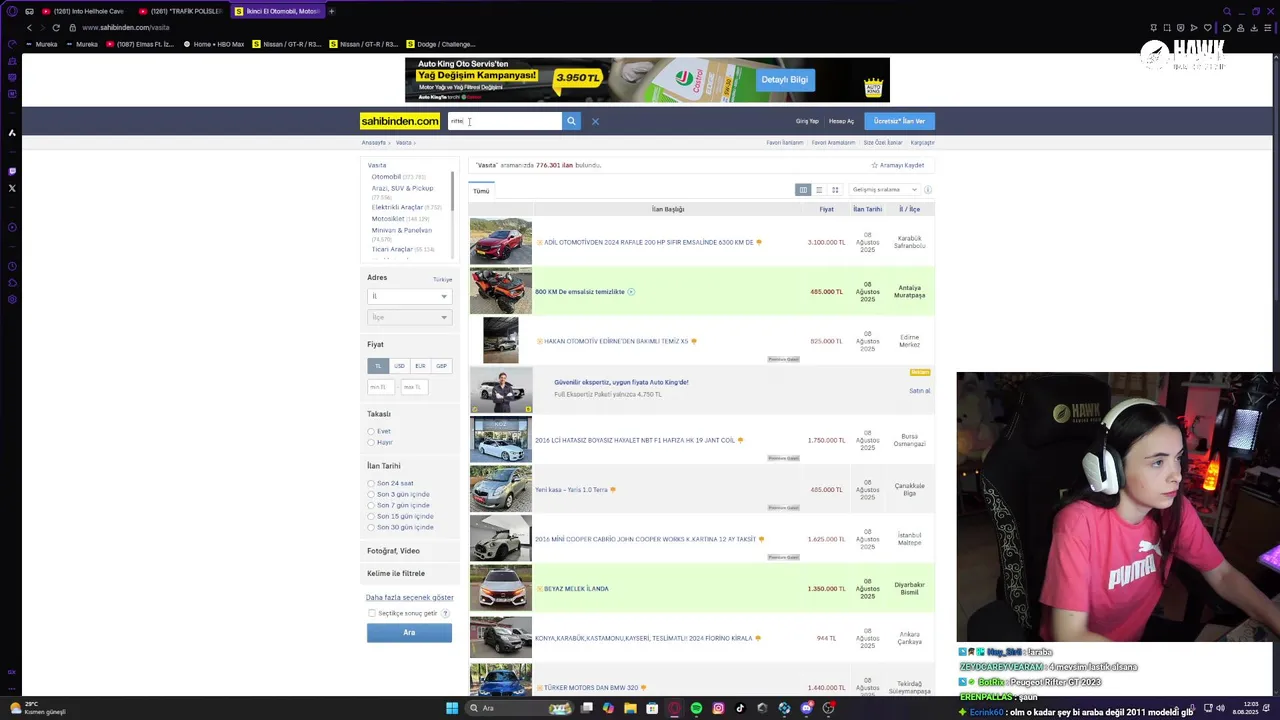Click the play icon next to 800 KM listing
The width and height of the screenshot is (1280, 720).
click(x=631, y=292)
